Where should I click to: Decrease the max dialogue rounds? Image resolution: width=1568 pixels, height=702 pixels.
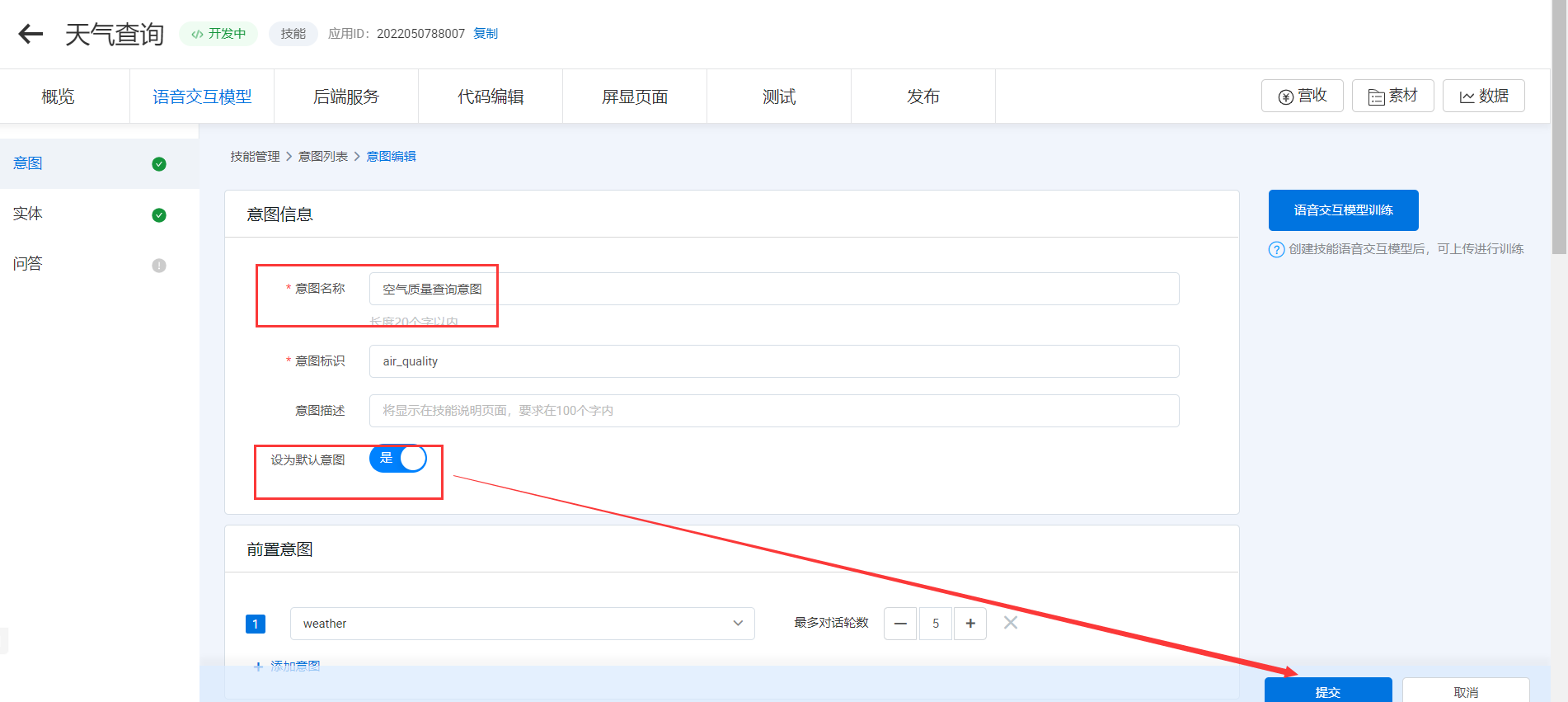[900, 624]
